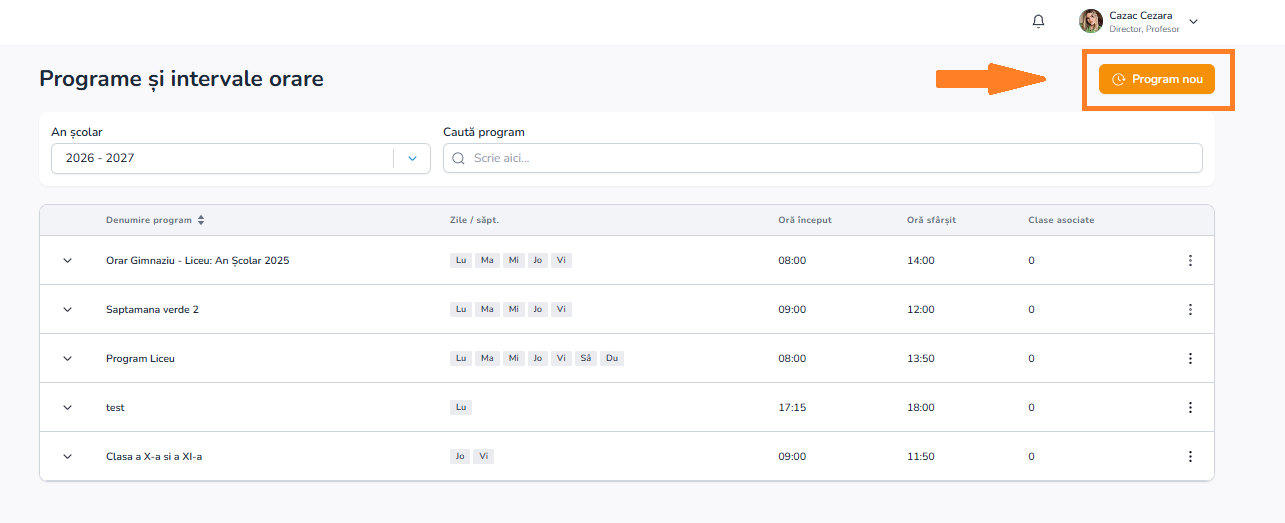Click the Cazac Cezara profile avatar
Viewport: 1285px width, 523px height.
point(1091,21)
